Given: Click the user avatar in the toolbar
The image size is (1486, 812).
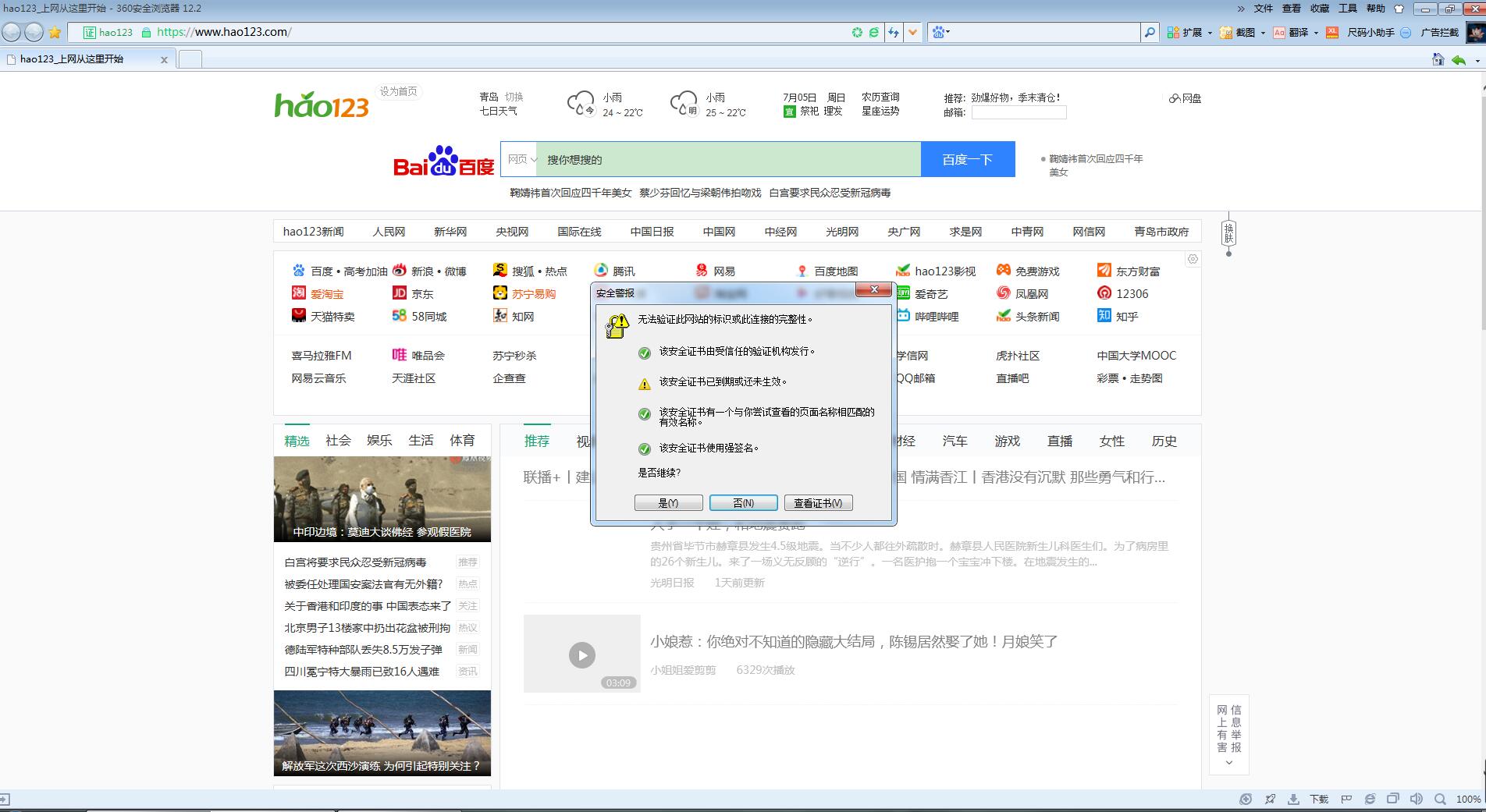Looking at the screenshot, I should 1475,32.
